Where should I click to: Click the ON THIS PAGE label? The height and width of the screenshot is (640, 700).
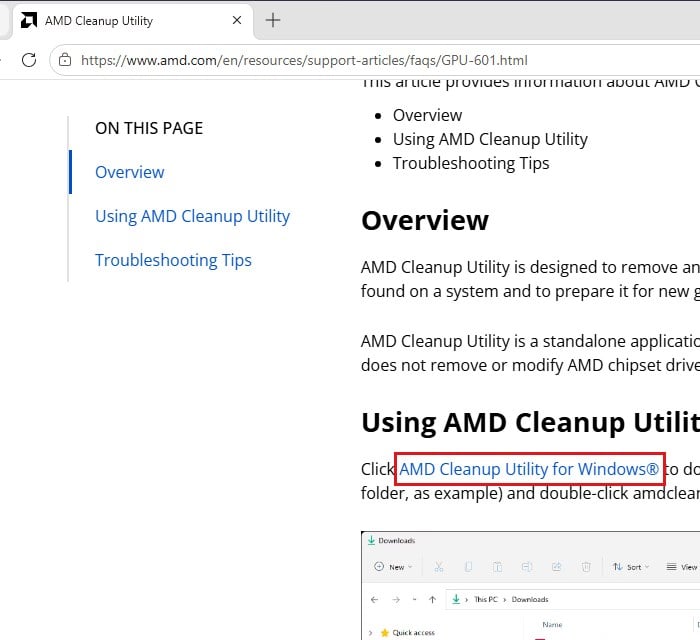tap(149, 128)
